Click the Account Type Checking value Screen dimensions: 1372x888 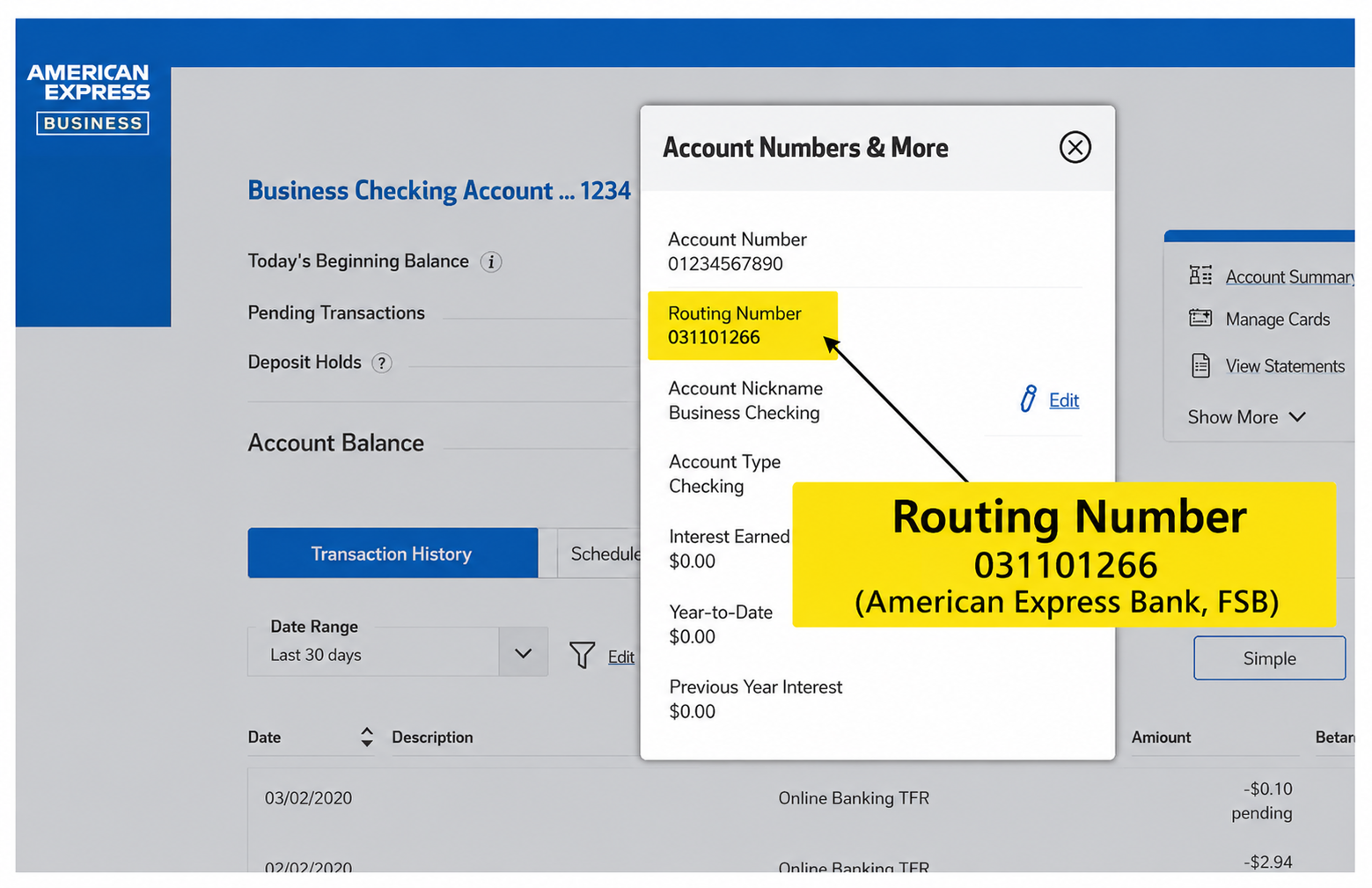[706, 487]
